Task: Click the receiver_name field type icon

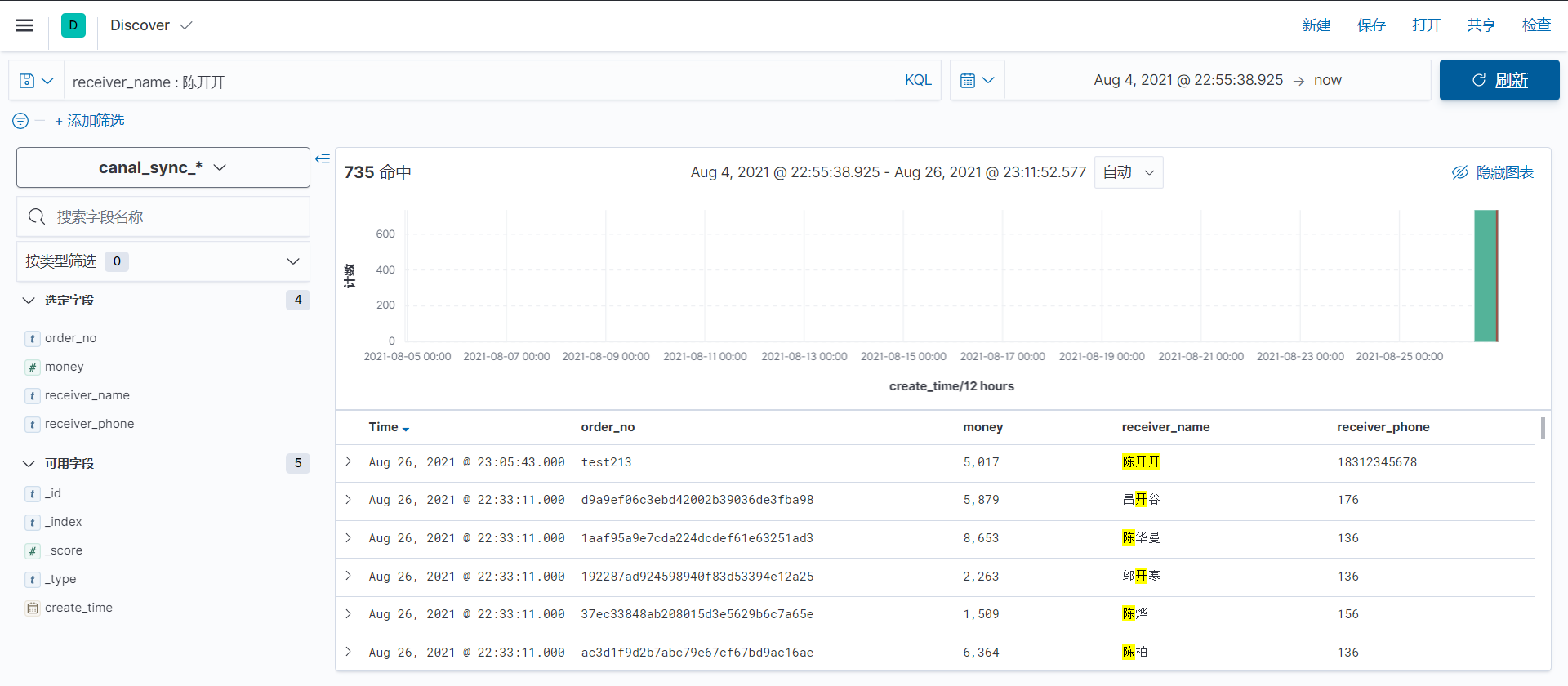Action: point(32,396)
